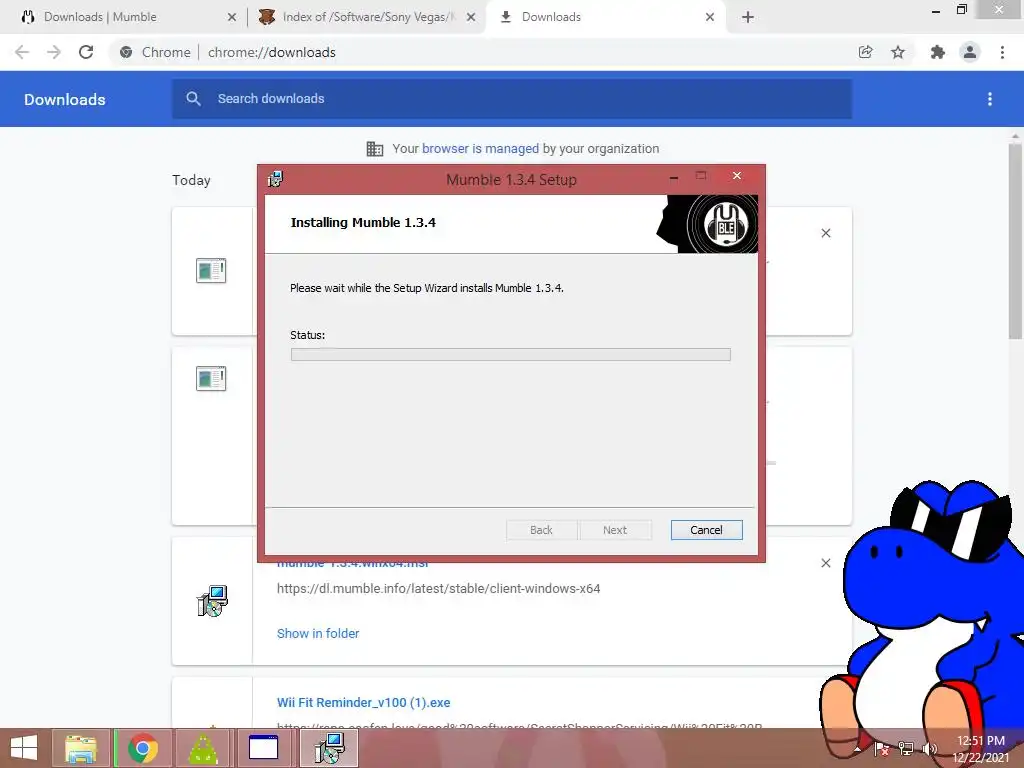
Task: Switch to the Index of /Software/Sony Vegas tab
Action: tap(368, 17)
